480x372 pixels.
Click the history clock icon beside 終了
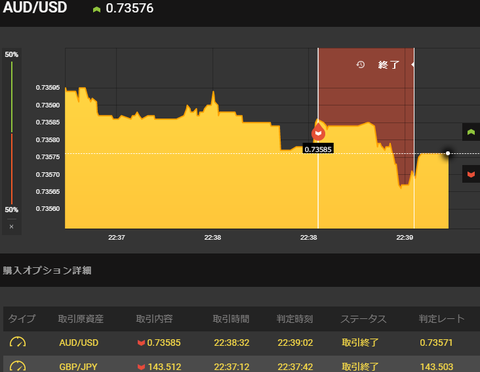click(x=360, y=64)
